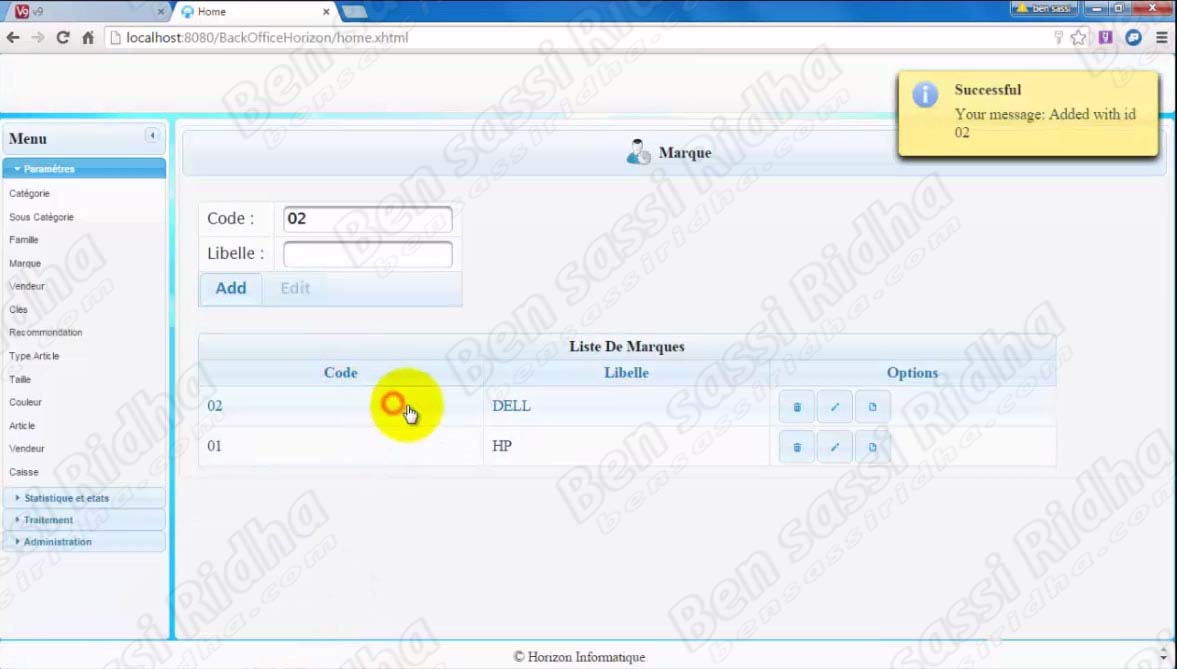Select Type Article in sidebar menu
The image size is (1177, 669).
tap(34, 356)
